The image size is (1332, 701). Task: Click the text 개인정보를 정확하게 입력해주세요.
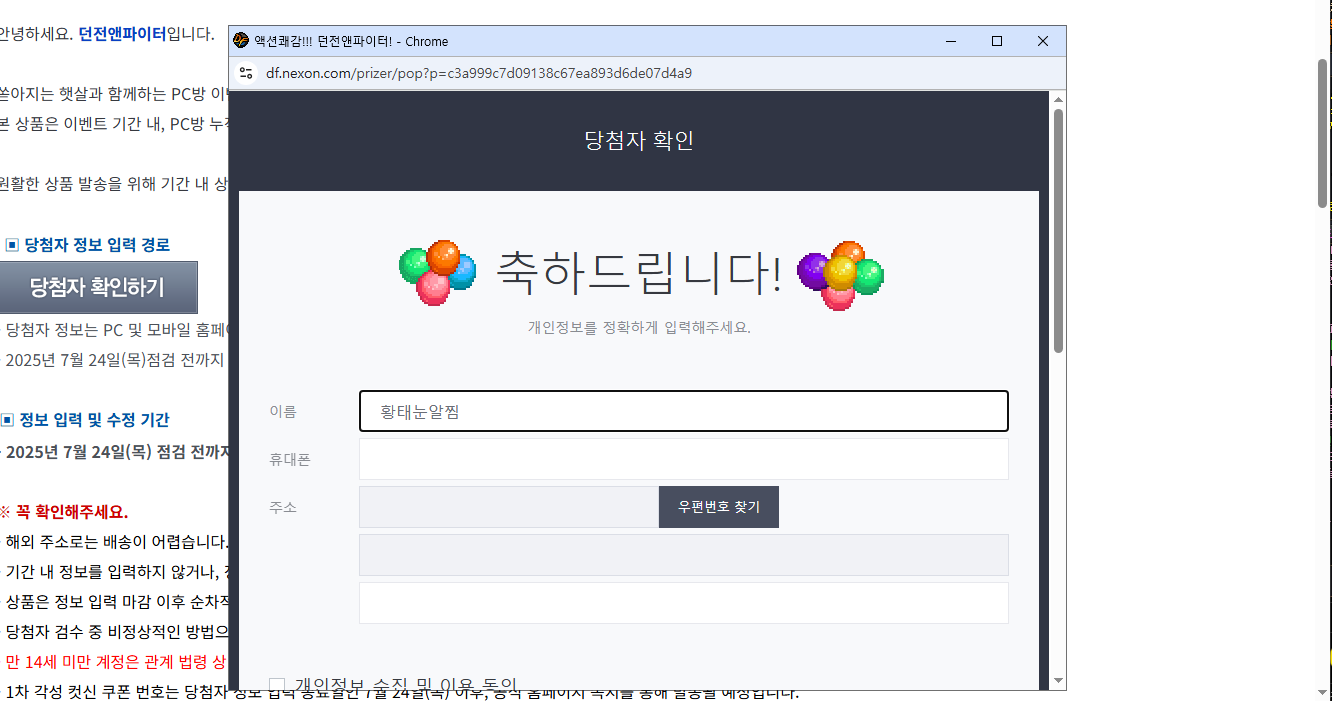coord(639,327)
